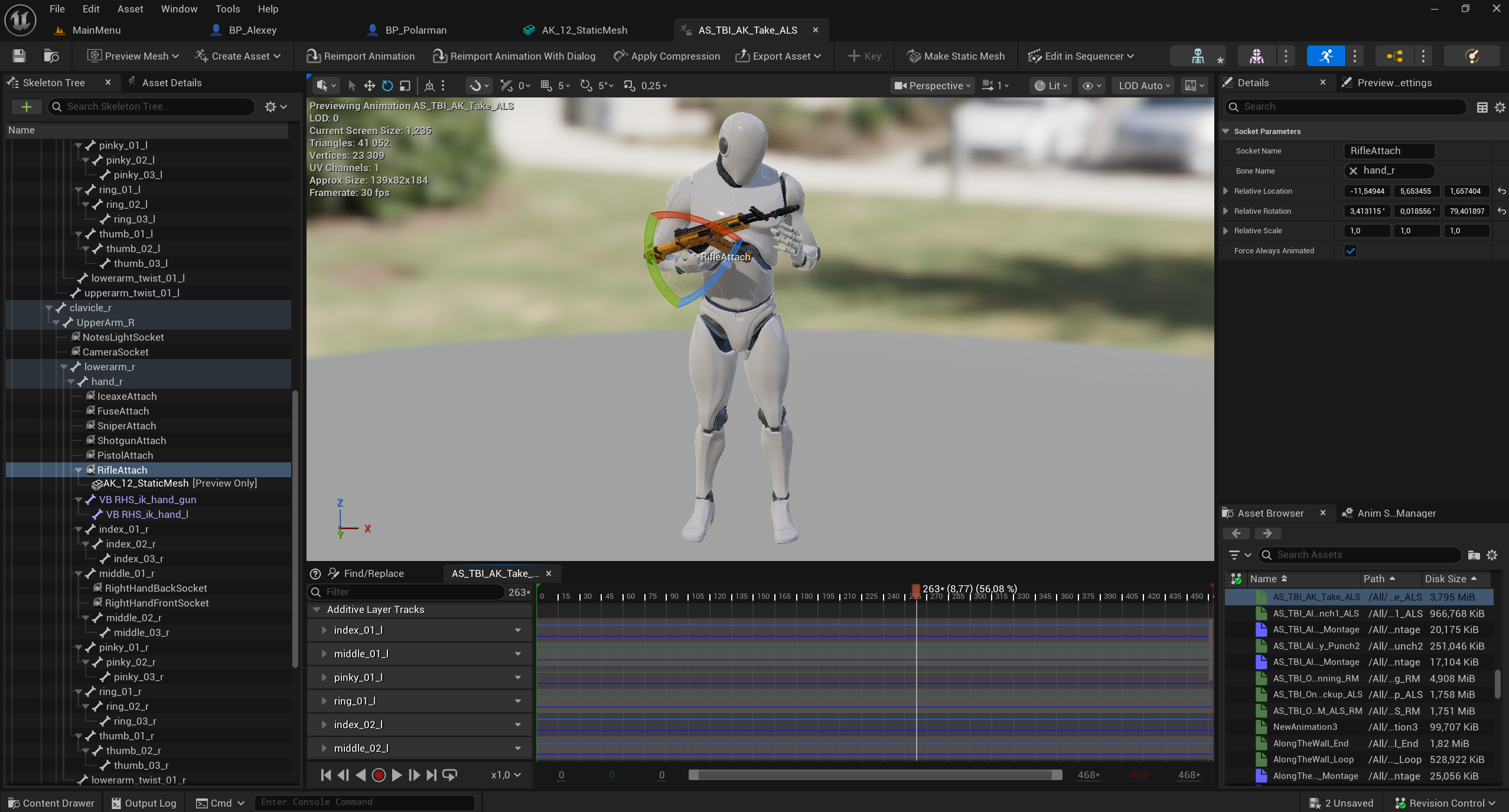Collapse the Additive Layer Tracks section
Image resolution: width=1509 pixels, height=812 pixels.
(317, 609)
